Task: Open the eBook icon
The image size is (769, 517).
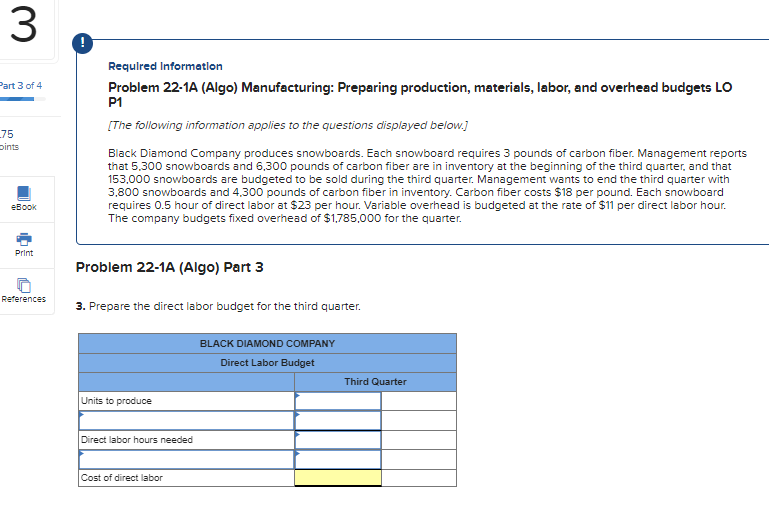Action: click(x=24, y=193)
